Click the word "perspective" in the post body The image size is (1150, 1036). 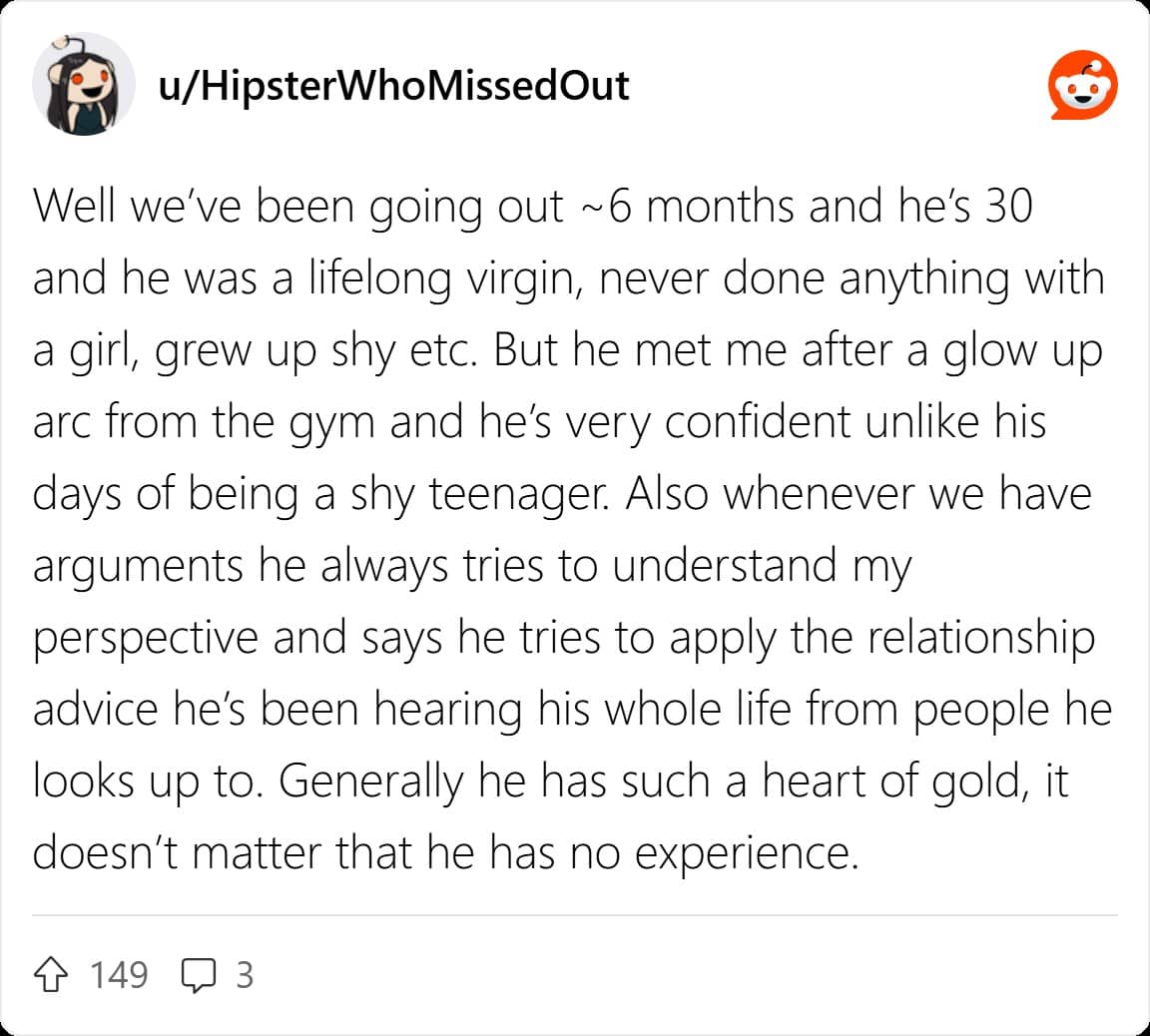(145, 638)
